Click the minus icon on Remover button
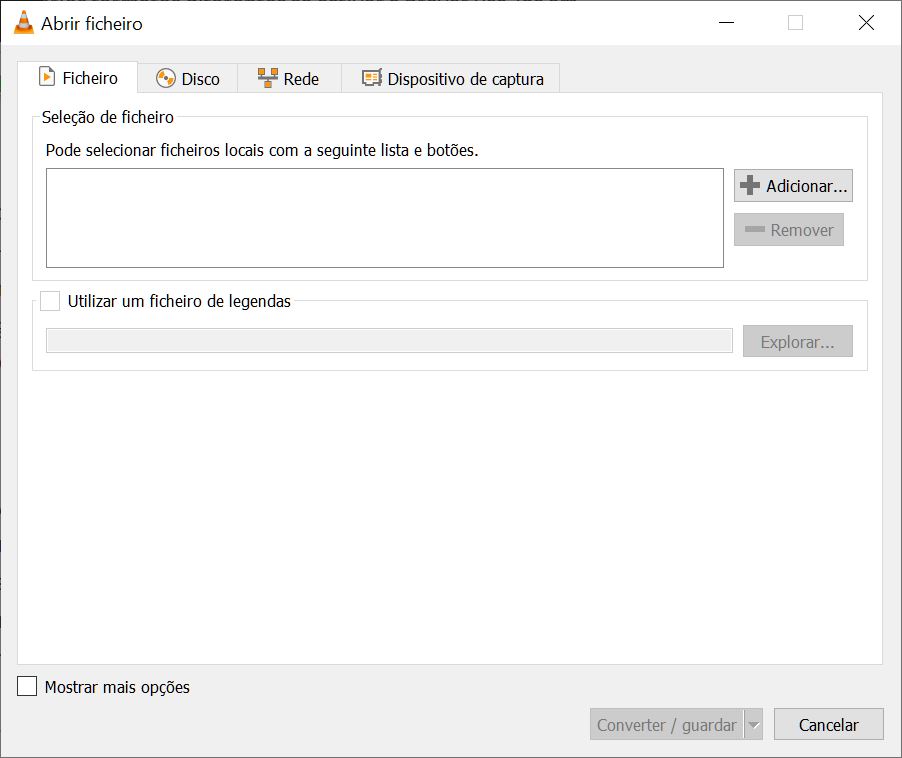This screenshot has width=902, height=758. [x=755, y=229]
